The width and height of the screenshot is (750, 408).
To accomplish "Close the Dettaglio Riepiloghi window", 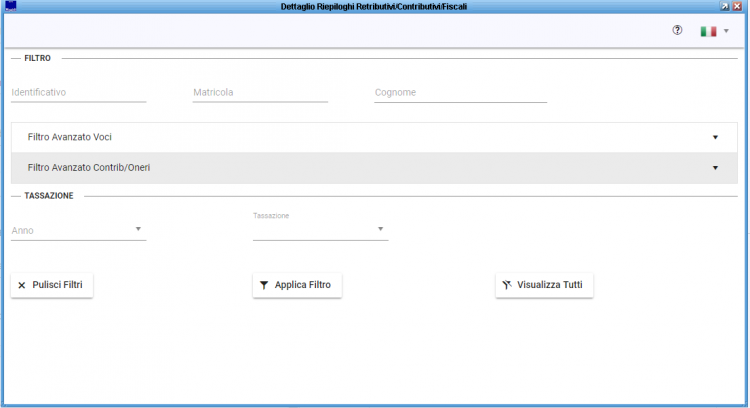I will (x=738, y=6).
